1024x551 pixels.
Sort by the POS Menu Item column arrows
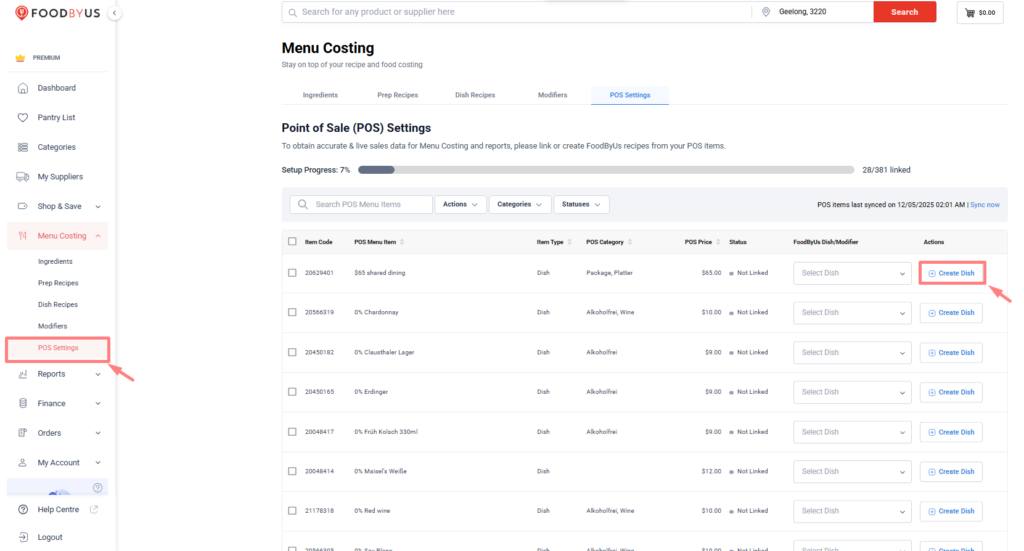[x=402, y=242]
